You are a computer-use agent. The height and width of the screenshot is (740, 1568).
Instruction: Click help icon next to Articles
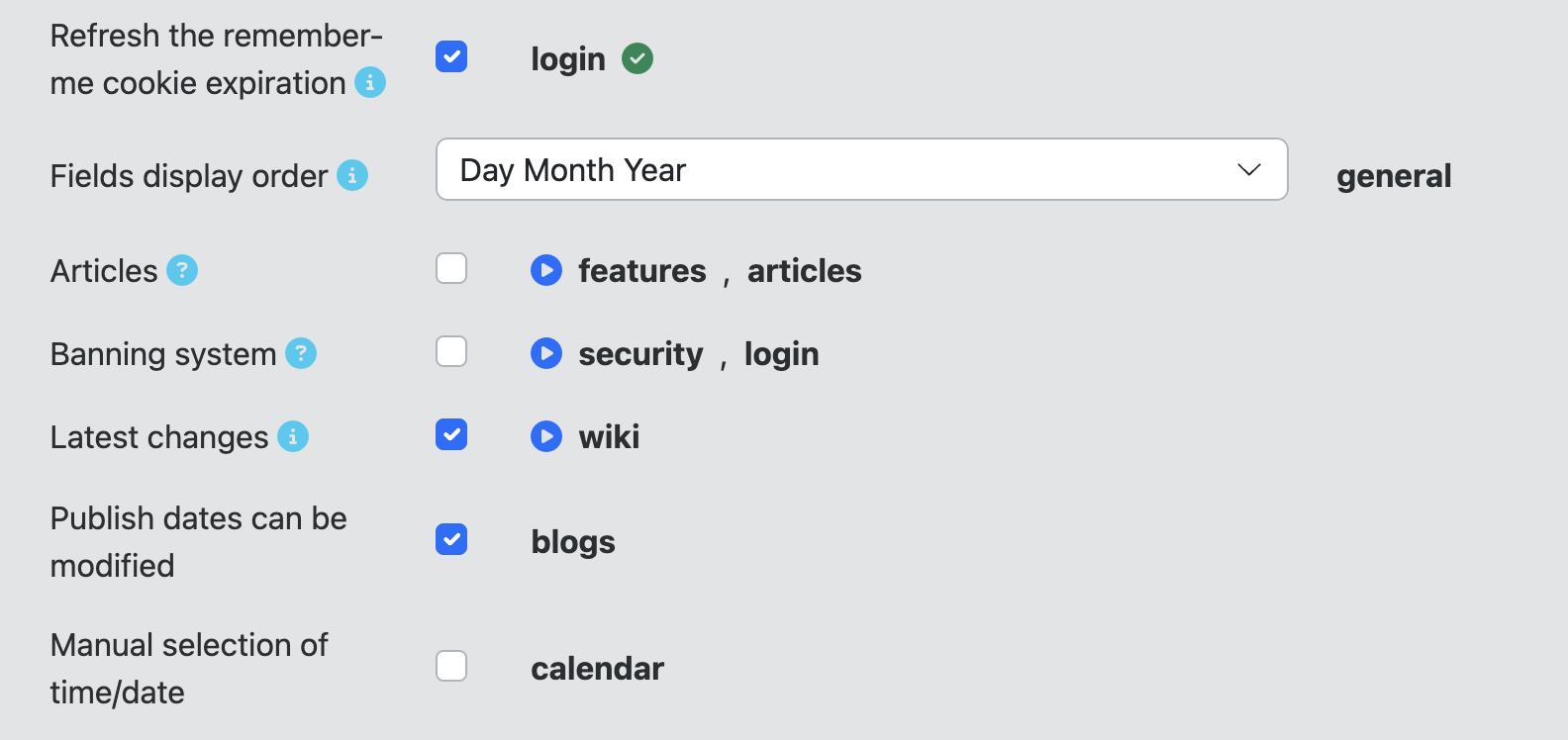(x=182, y=270)
